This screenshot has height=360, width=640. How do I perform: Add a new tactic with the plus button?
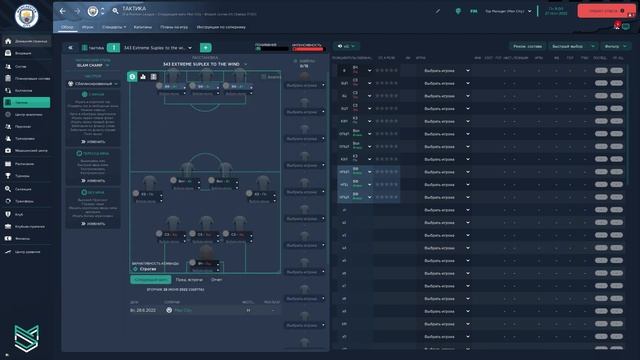click(206, 48)
